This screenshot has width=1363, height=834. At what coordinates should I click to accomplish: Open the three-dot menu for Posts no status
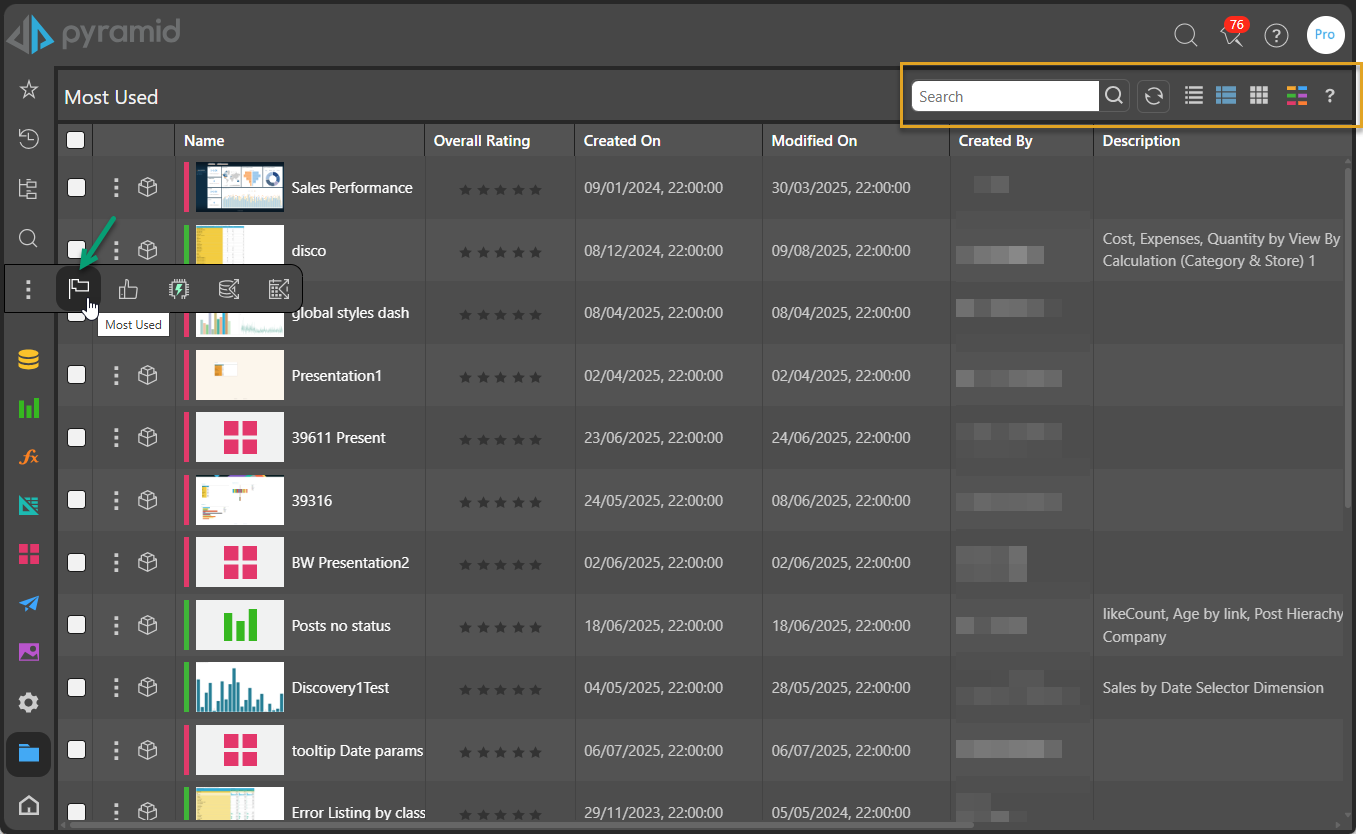coord(116,625)
